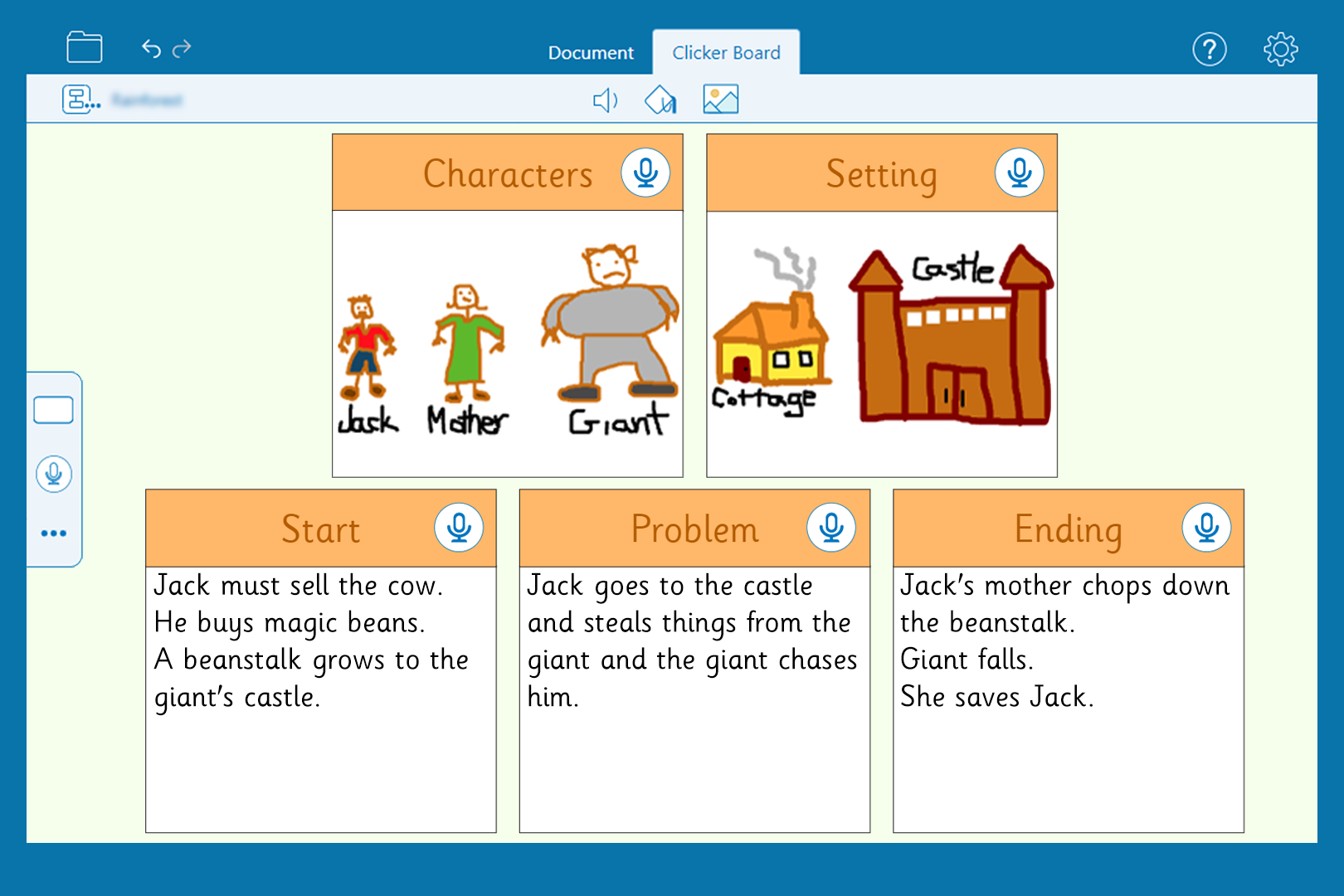Add a new cell using sidebar rectangle
Image resolution: width=1344 pixels, height=896 pixels.
coord(54,410)
